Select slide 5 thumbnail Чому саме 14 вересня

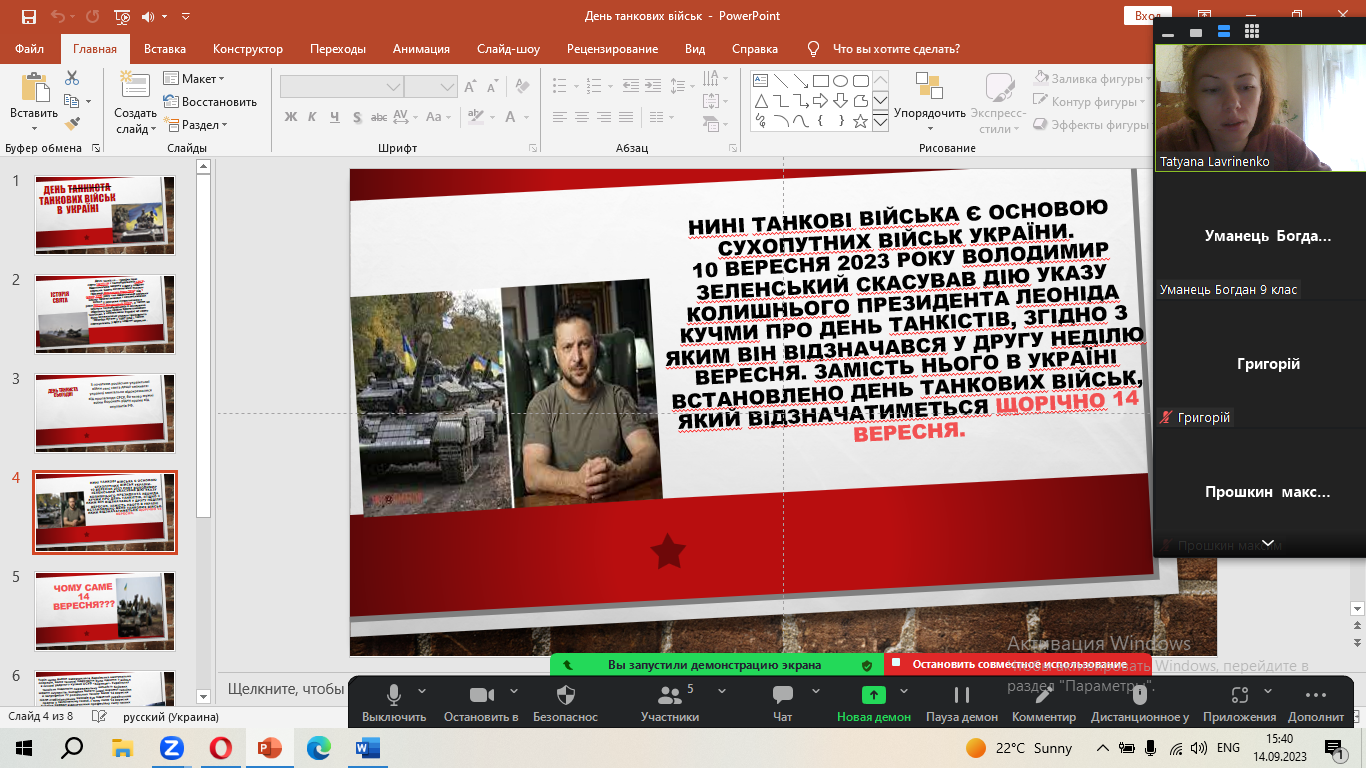(x=105, y=610)
